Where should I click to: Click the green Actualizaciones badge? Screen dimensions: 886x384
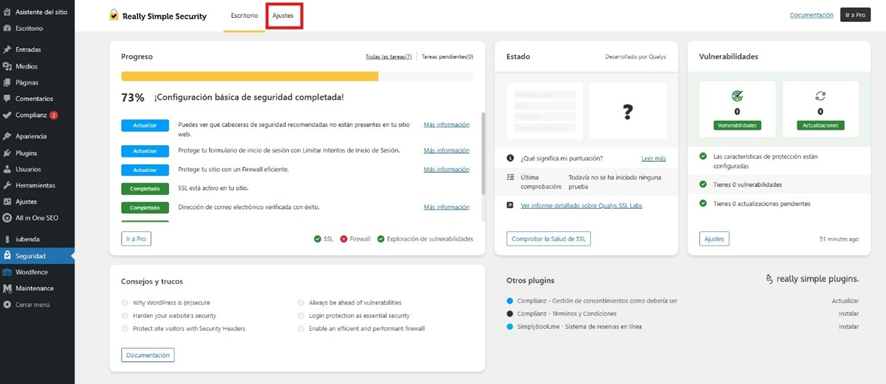coord(820,125)
